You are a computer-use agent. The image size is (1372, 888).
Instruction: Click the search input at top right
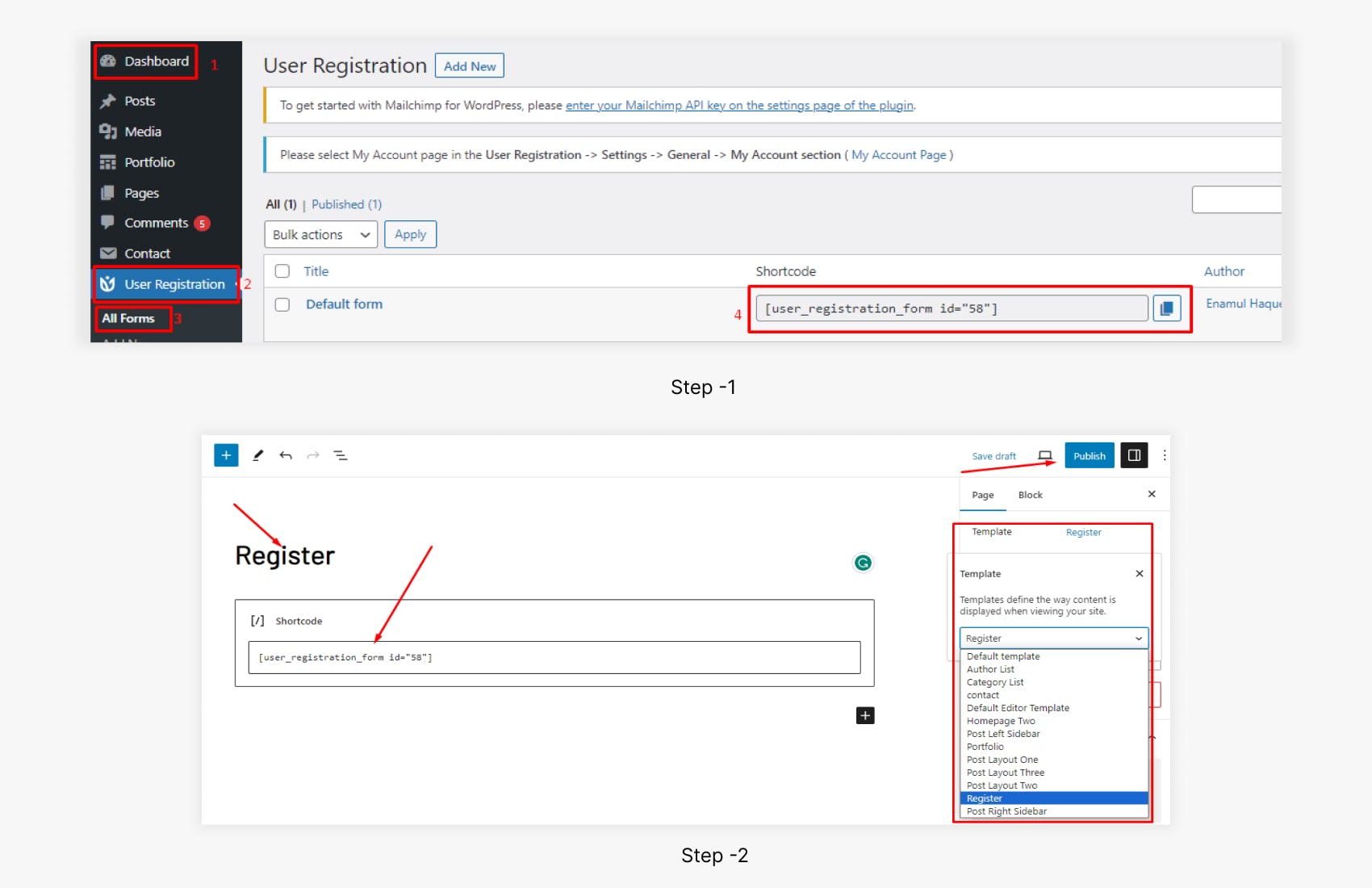click(1236, 199)
